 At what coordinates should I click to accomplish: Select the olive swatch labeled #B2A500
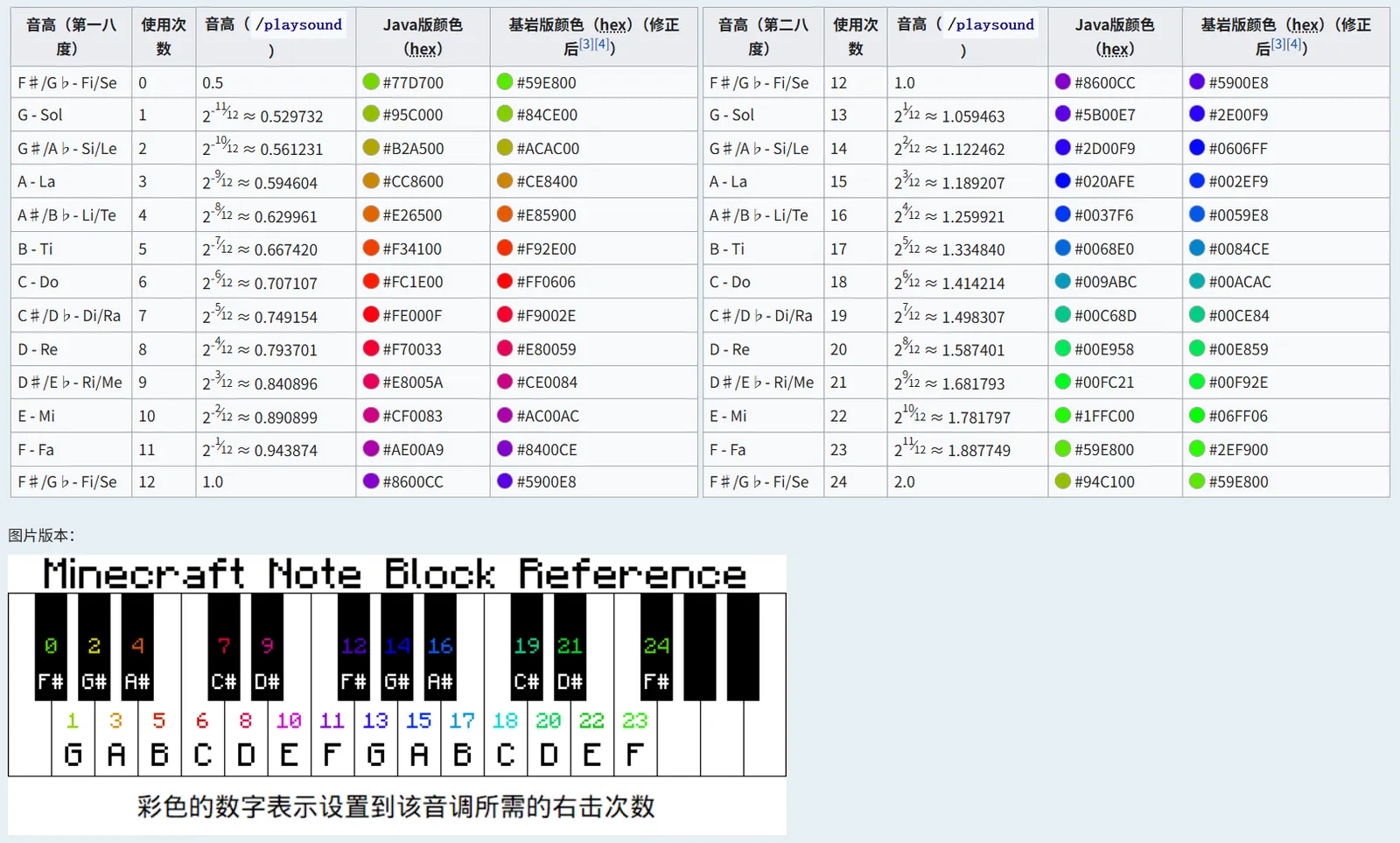click(371, 148)
